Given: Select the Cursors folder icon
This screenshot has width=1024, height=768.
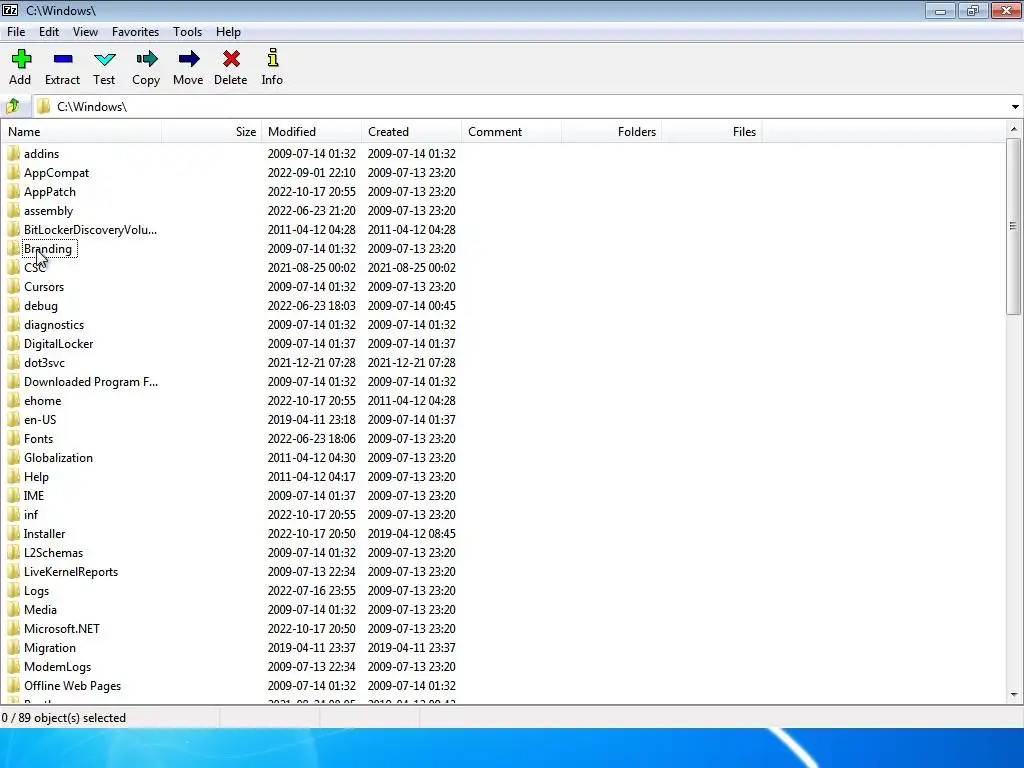Looking at the screenshot, I should point(13,287).
